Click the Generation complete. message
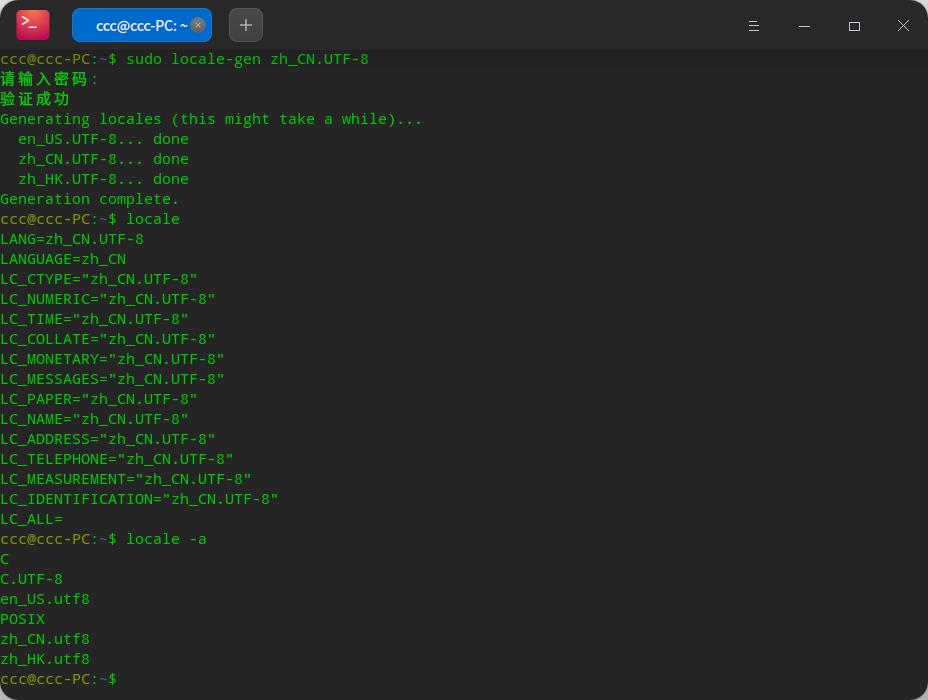Image resolution: width=928 pixels, height=700 pixels. 90,199
